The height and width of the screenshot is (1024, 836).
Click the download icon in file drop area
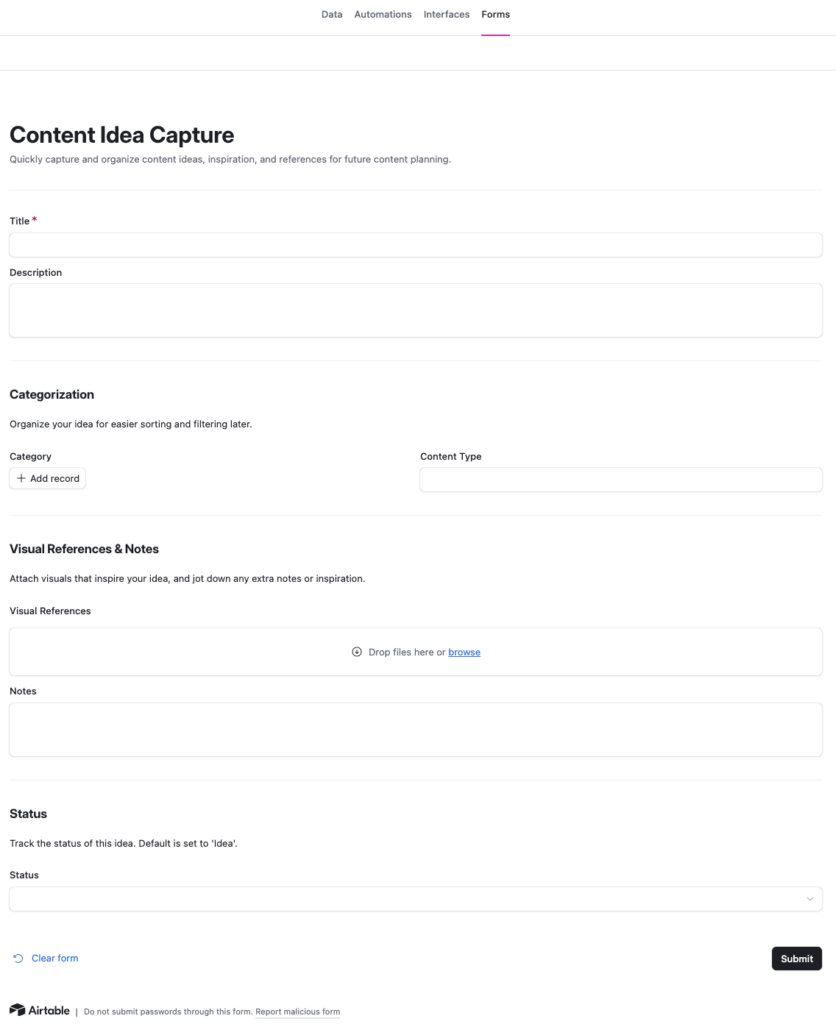(357, 652)
